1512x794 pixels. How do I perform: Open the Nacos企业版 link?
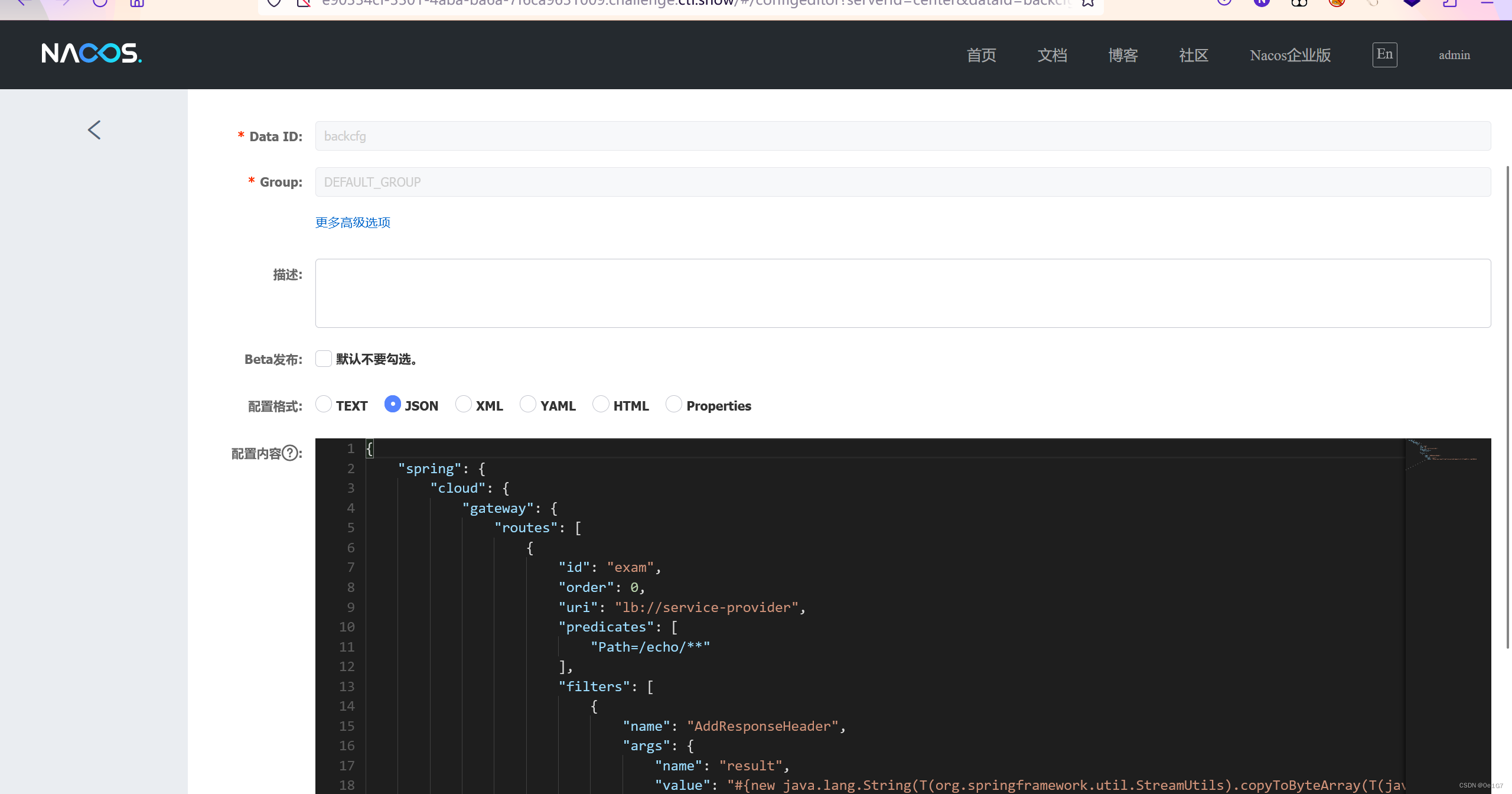point(1290,55)
